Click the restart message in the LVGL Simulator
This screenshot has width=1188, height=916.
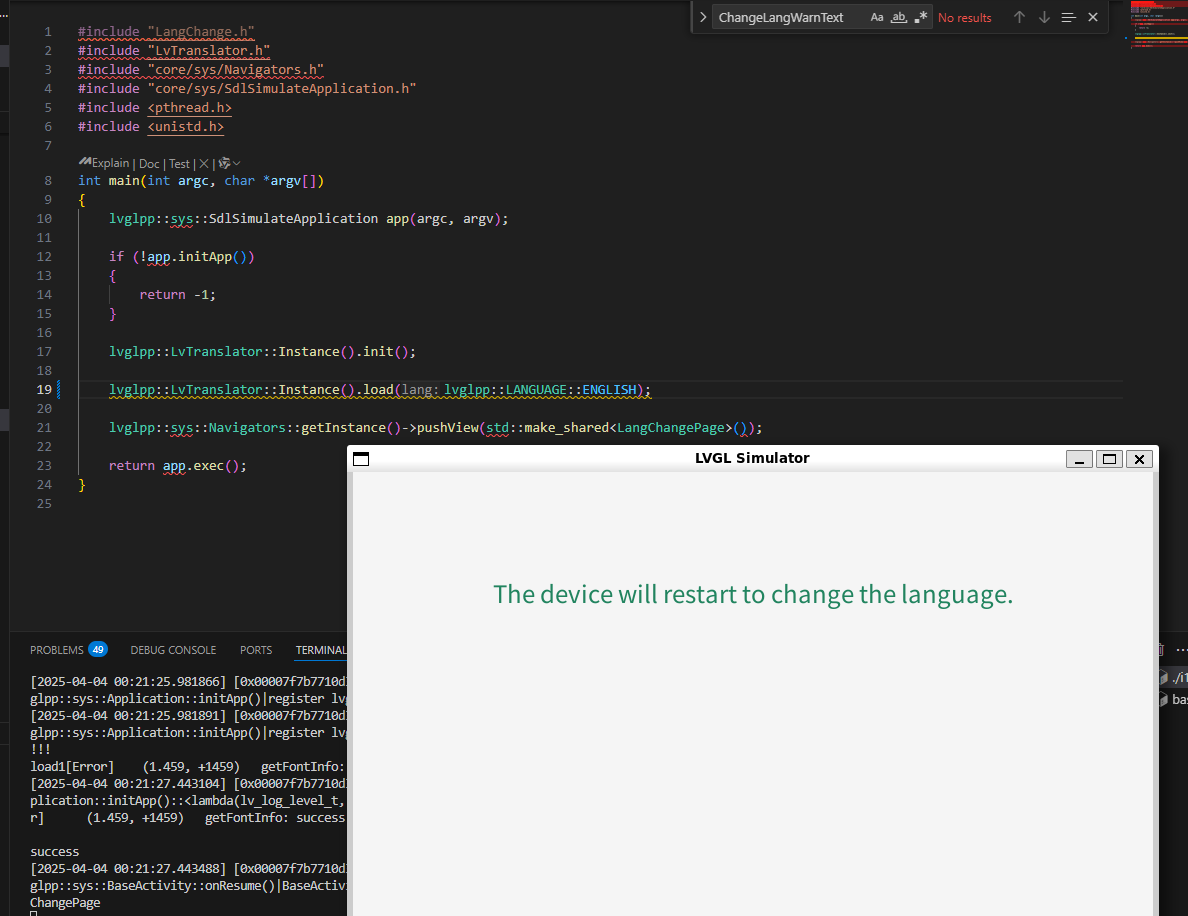click(x=753, y=595)
